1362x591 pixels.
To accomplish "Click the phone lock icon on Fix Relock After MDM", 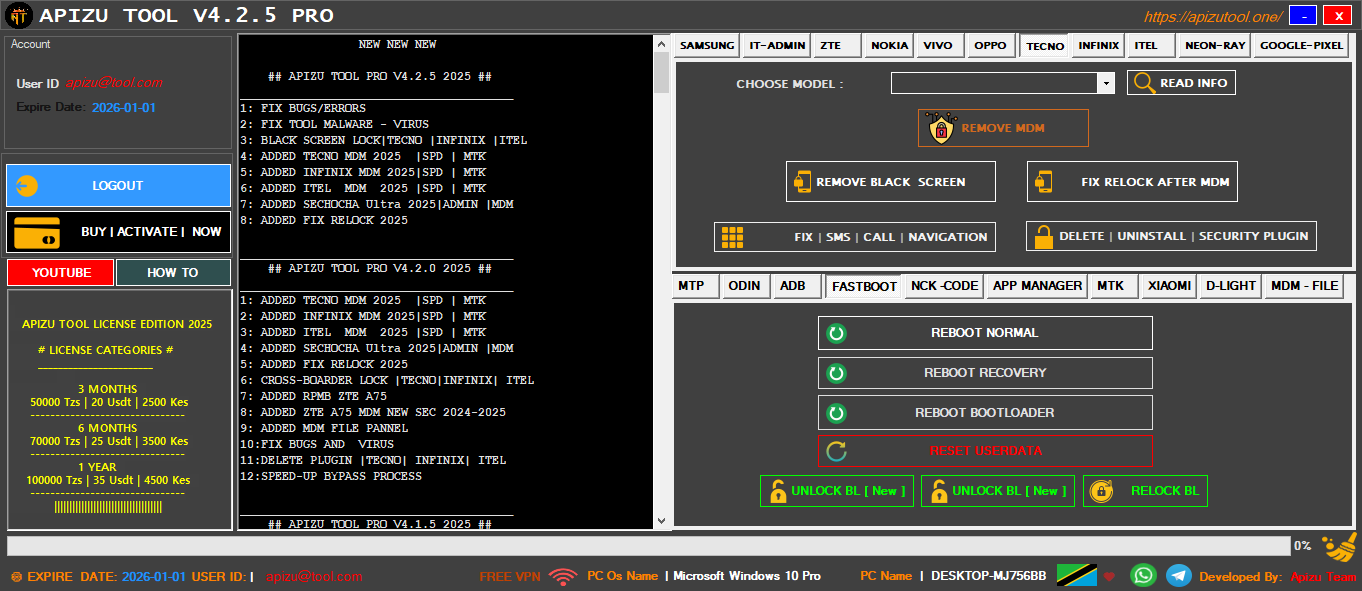I will point(1044,182).
